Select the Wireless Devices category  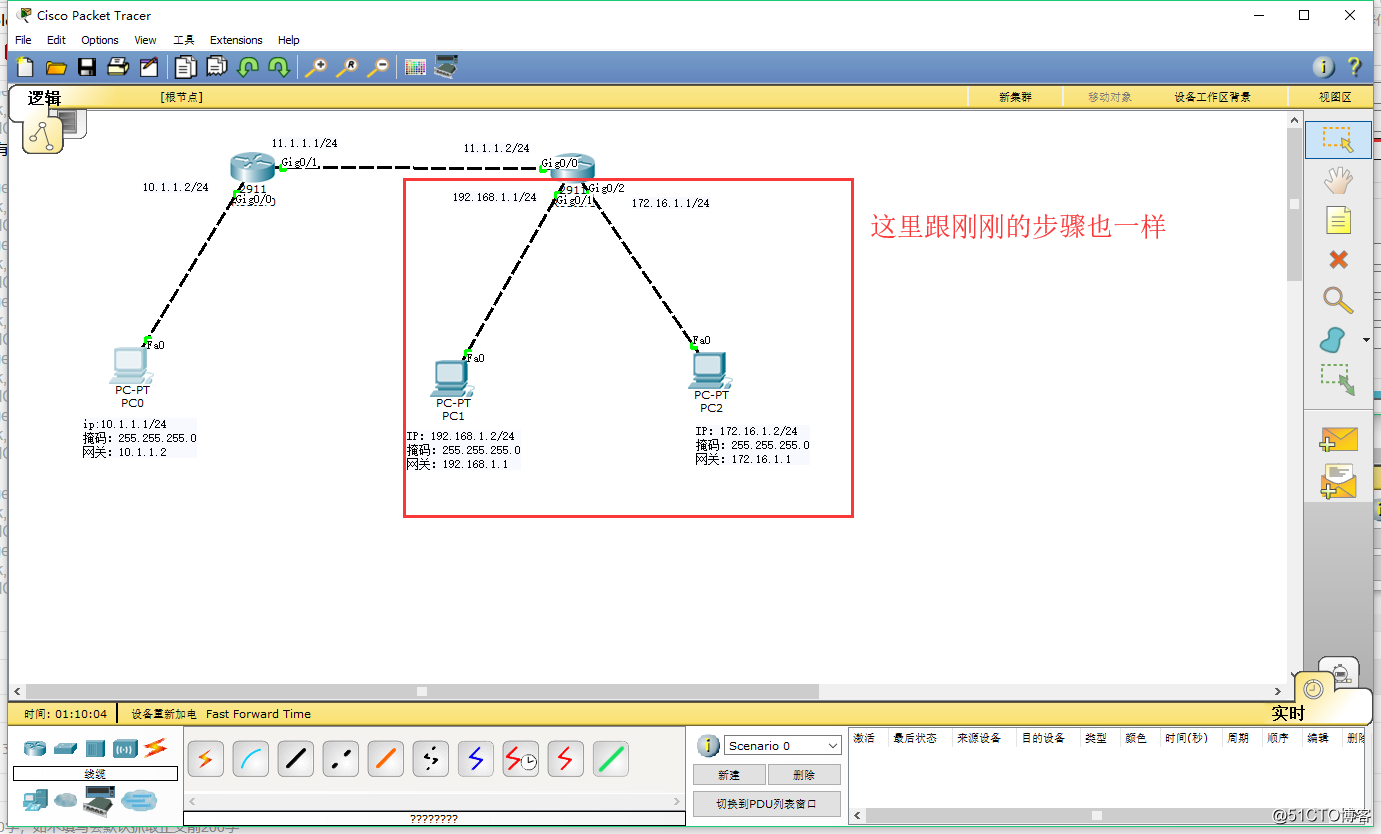pyautogui.click(x=125, y=748)
